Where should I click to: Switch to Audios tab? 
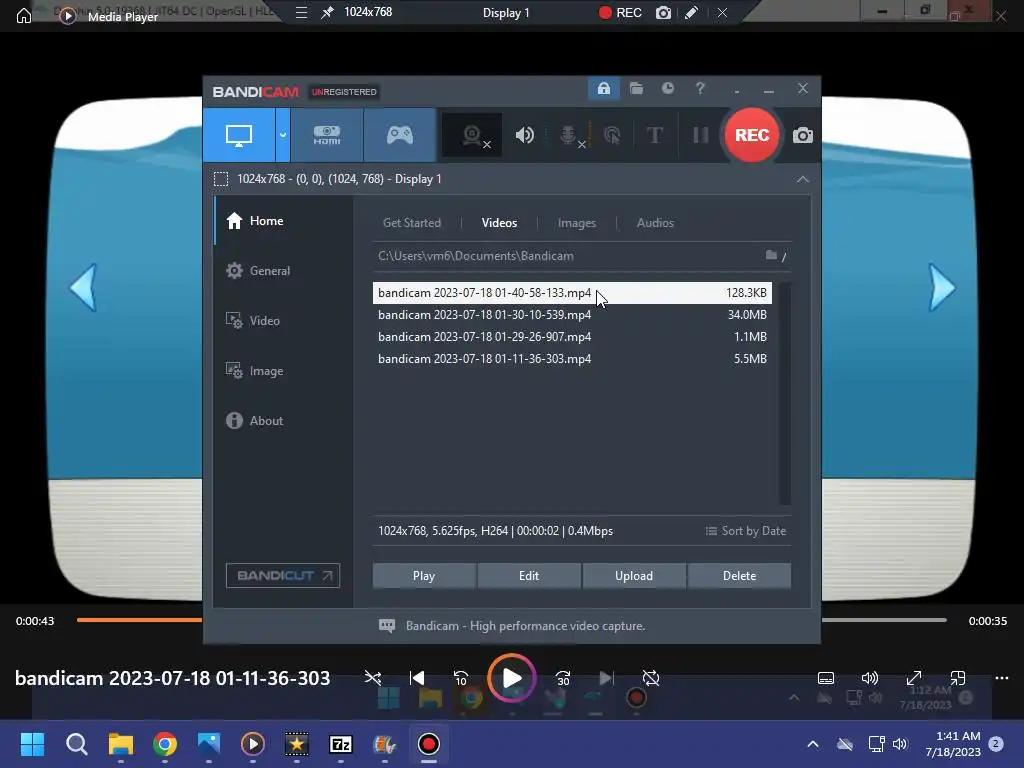click(655, 223)
